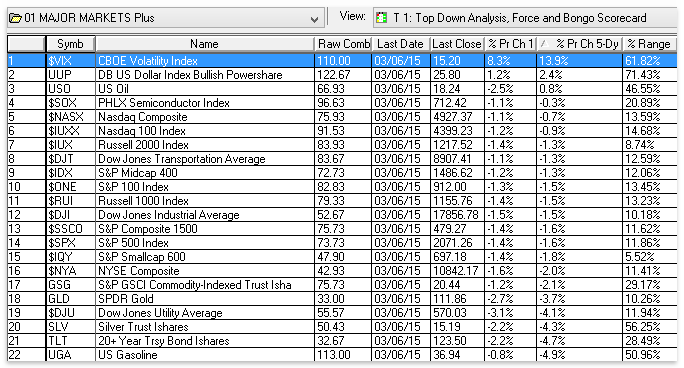Select the UGA US Gasoline row
684x368 pixels.
click(342, 354)
